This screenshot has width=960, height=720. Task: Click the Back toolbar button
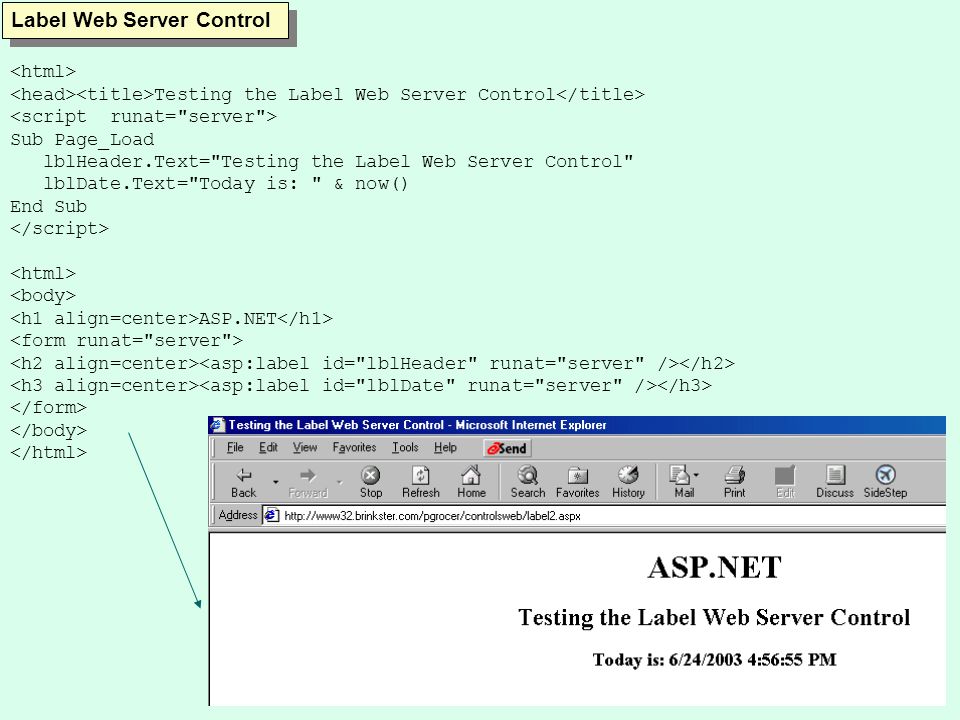pos(244,482)
